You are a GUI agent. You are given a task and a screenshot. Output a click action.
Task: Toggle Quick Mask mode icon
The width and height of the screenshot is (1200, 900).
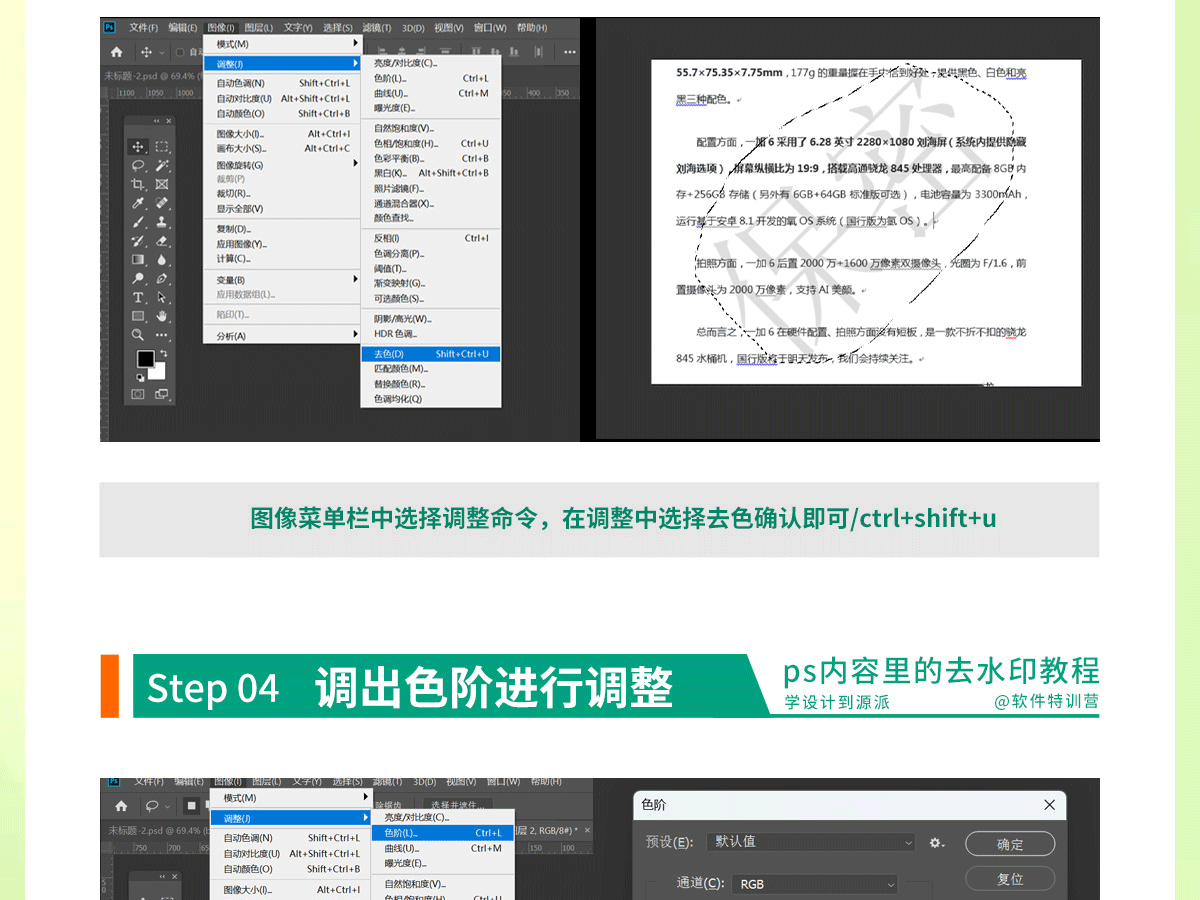tap(139, 394)
